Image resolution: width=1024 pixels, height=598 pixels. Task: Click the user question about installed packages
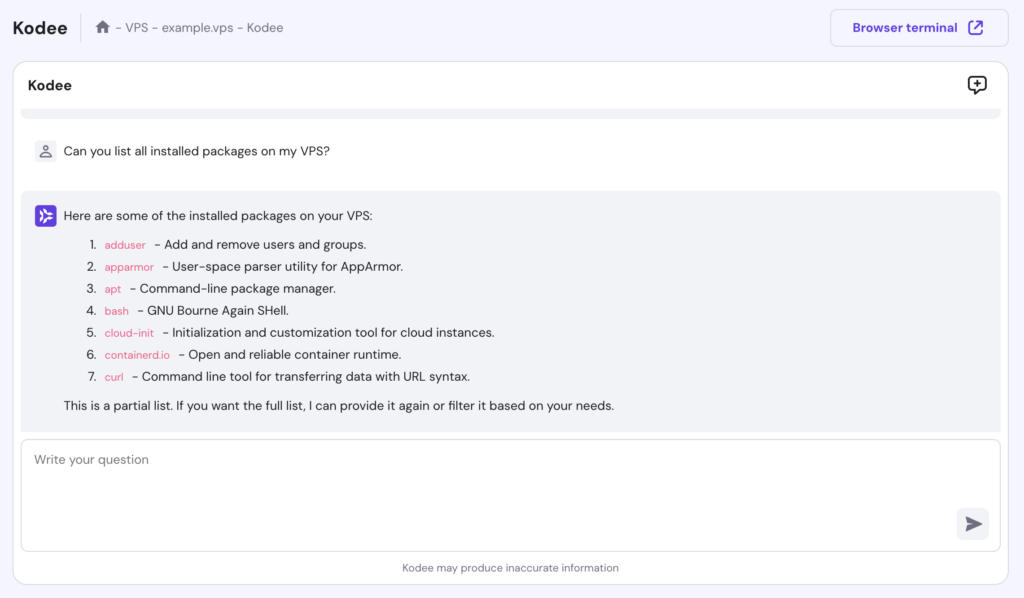pos(196,151)
